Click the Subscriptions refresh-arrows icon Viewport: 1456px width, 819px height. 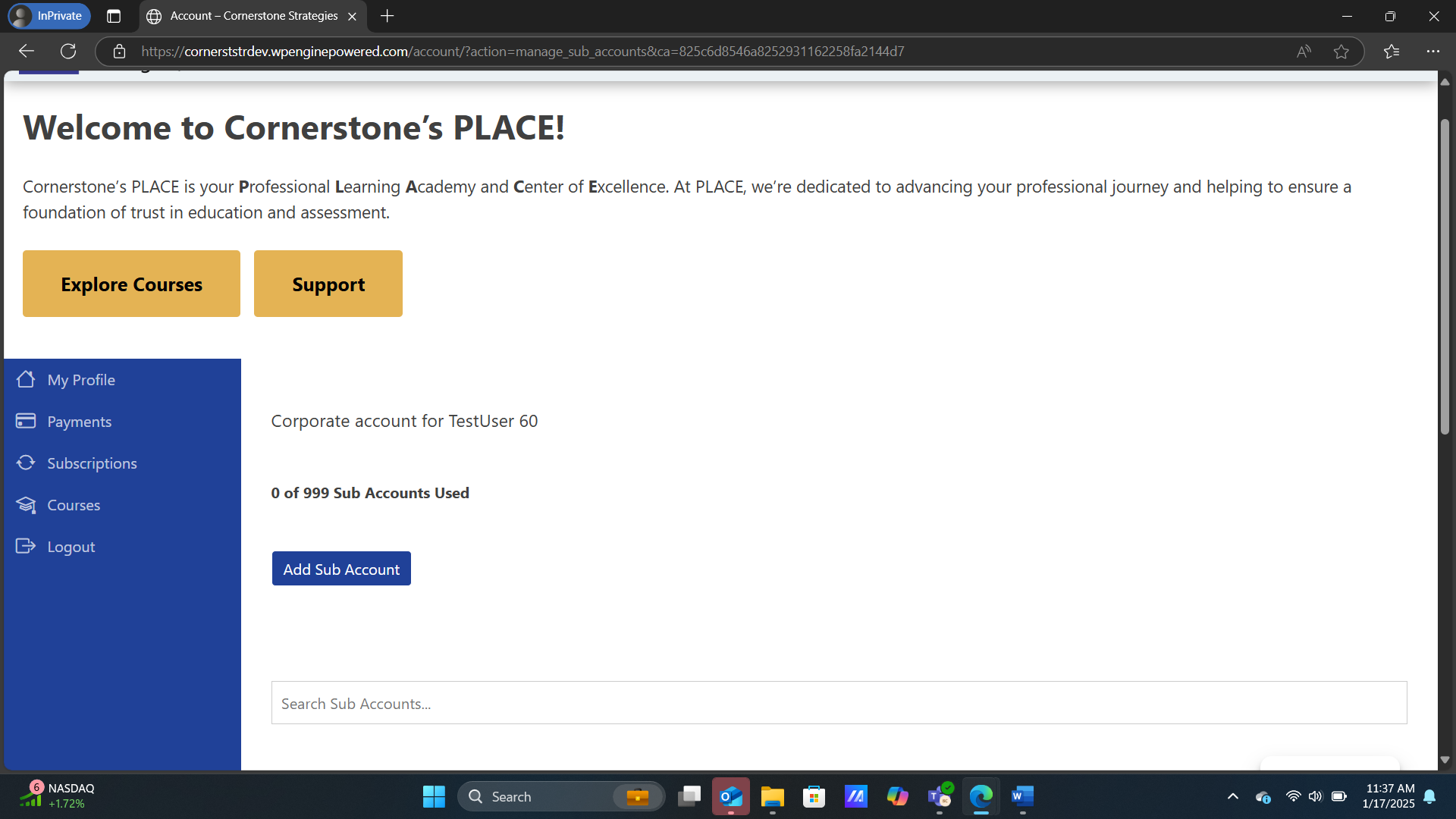27,463
